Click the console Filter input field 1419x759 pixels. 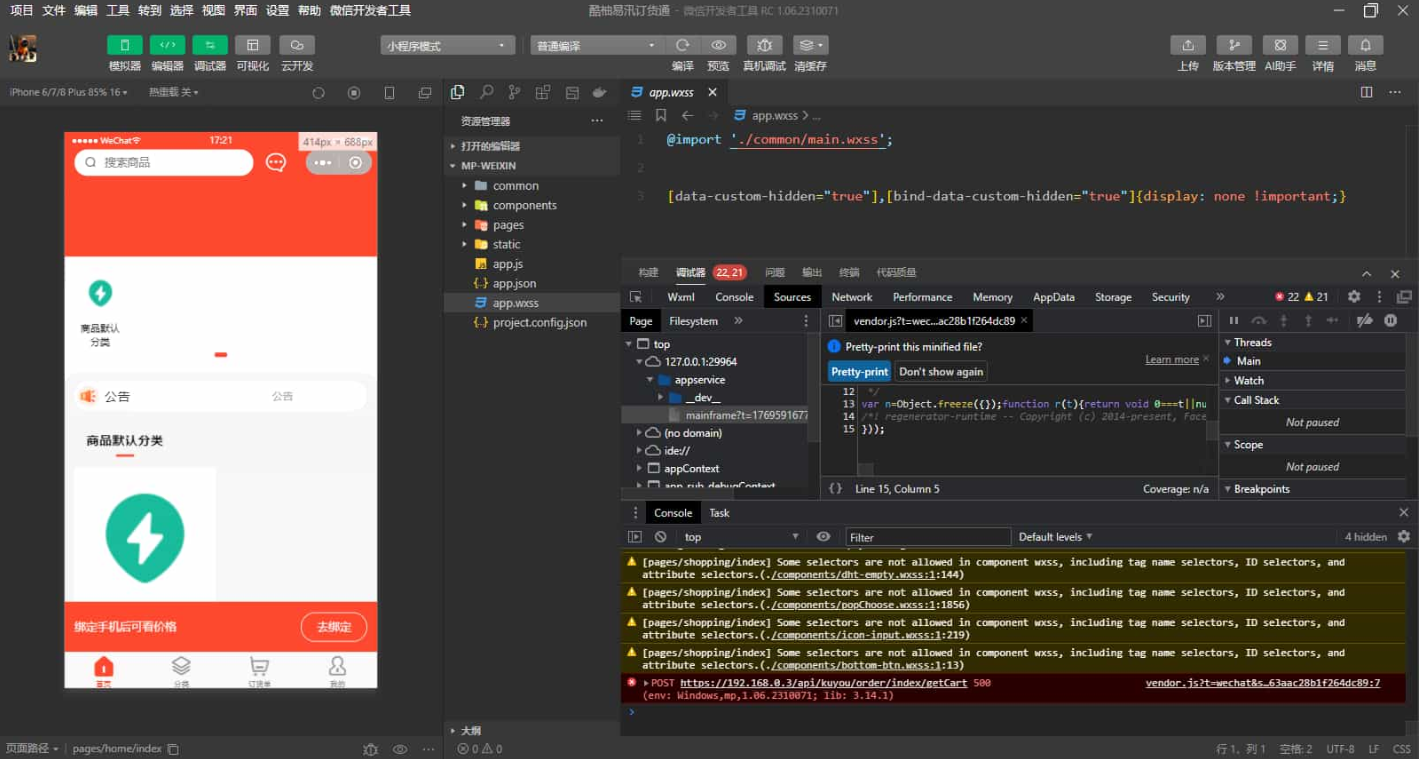tap(927, 537)
